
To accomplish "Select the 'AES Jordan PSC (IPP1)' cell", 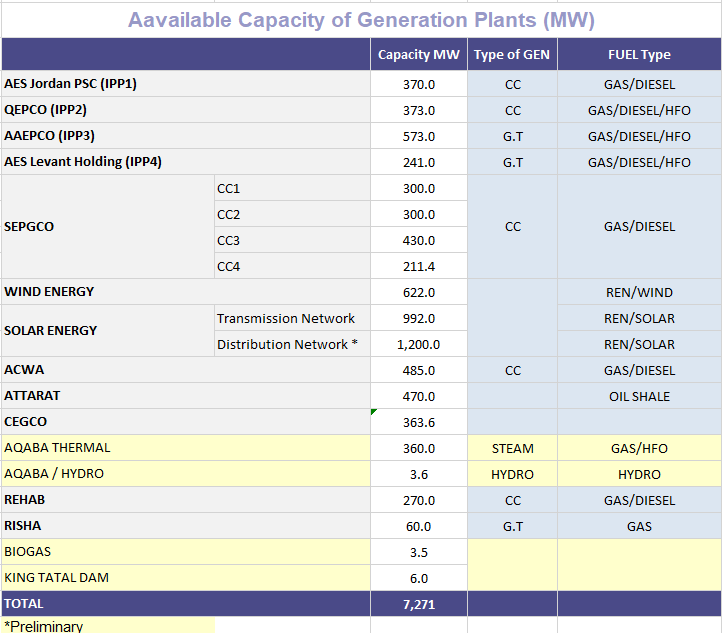I will [186, 84].
